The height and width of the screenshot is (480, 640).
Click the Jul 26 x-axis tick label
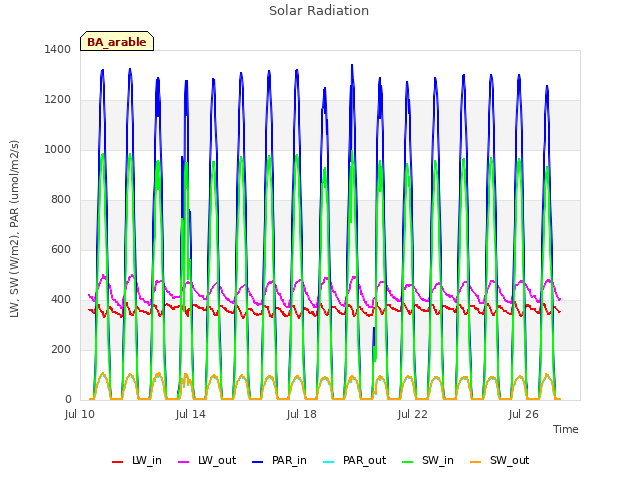point(524,414)
